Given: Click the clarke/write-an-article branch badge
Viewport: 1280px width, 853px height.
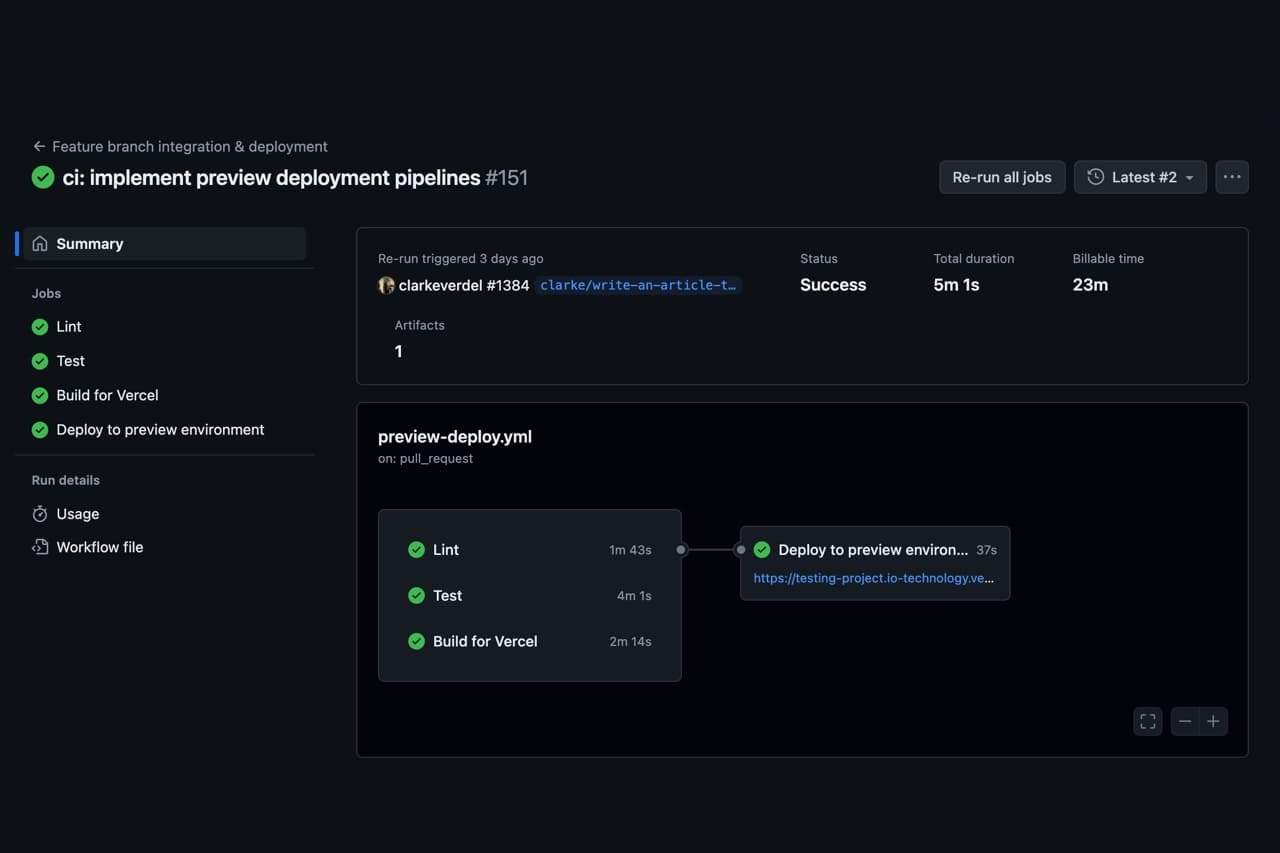Looking at the screenshot, I should pos(638,285).
